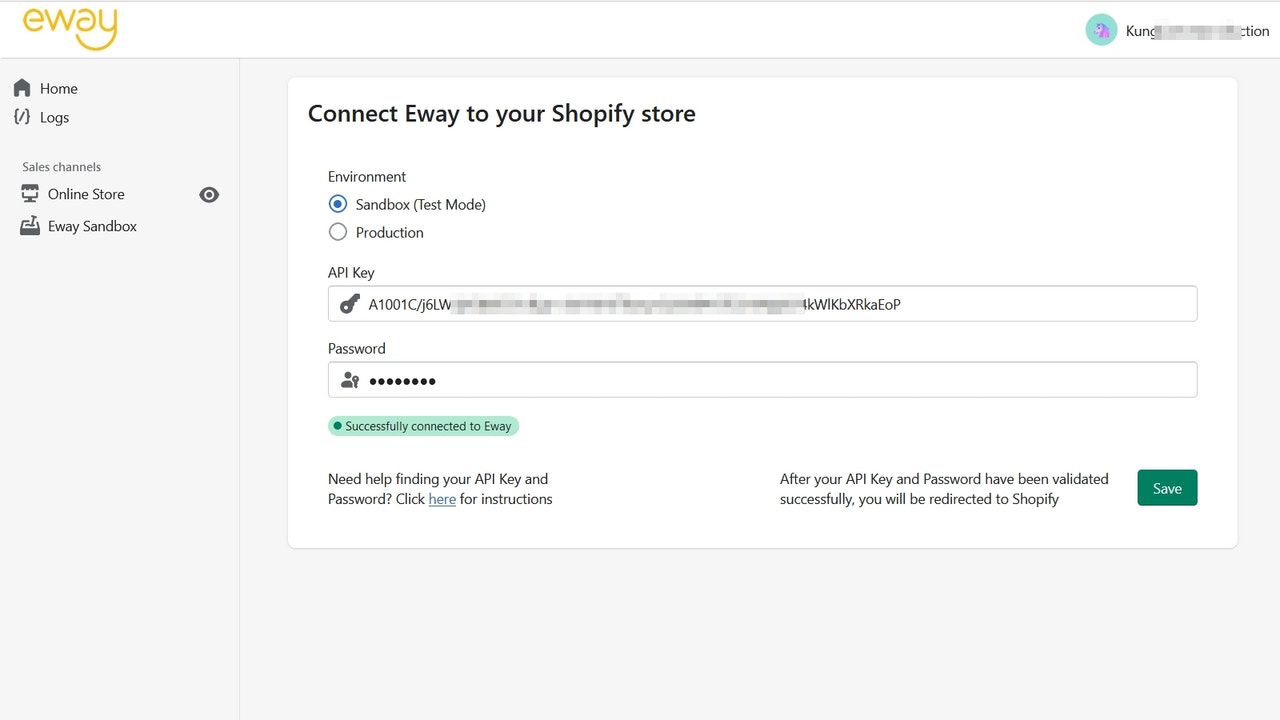This screenshot has height=720, width=1280.
Task: Click the Eway Sandbox channel icon
Action: (x=30, y=226)
